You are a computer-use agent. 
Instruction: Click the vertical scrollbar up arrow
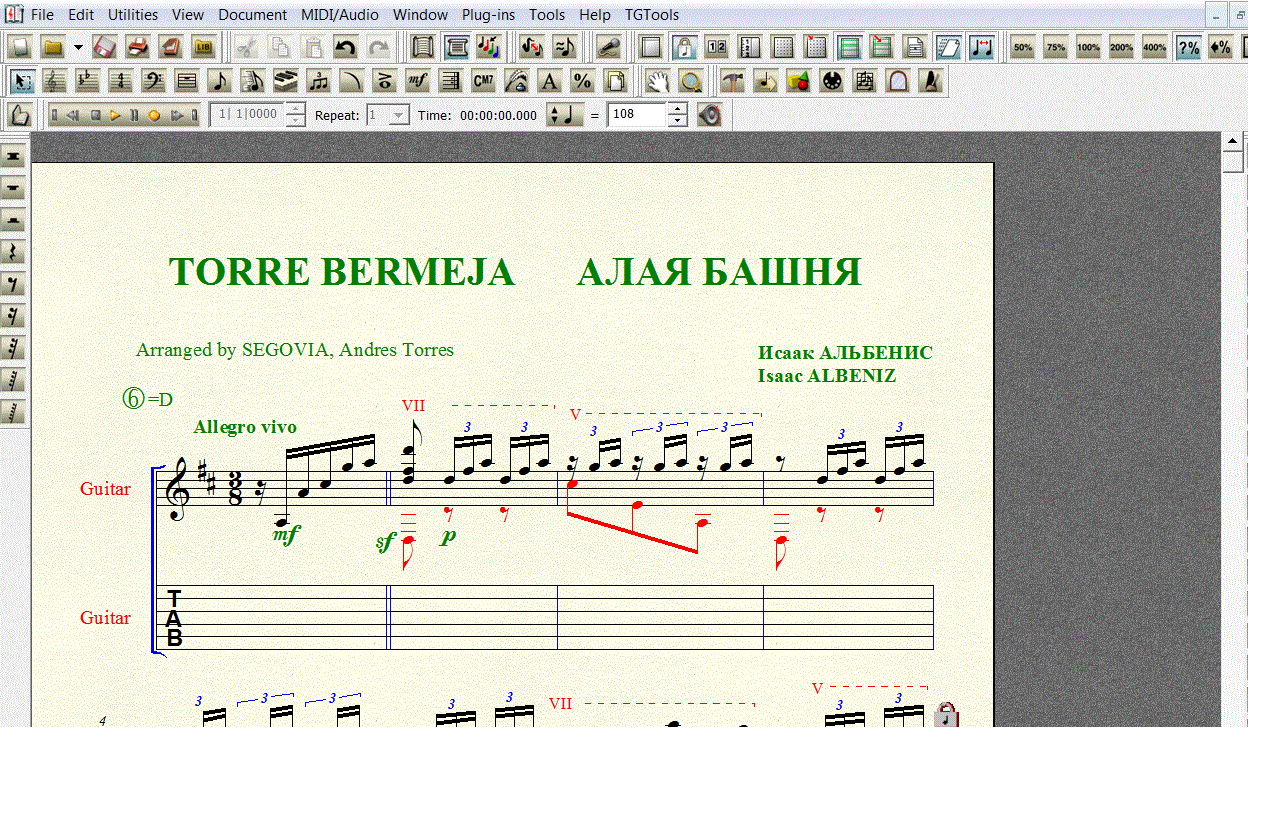[1233, 141]
